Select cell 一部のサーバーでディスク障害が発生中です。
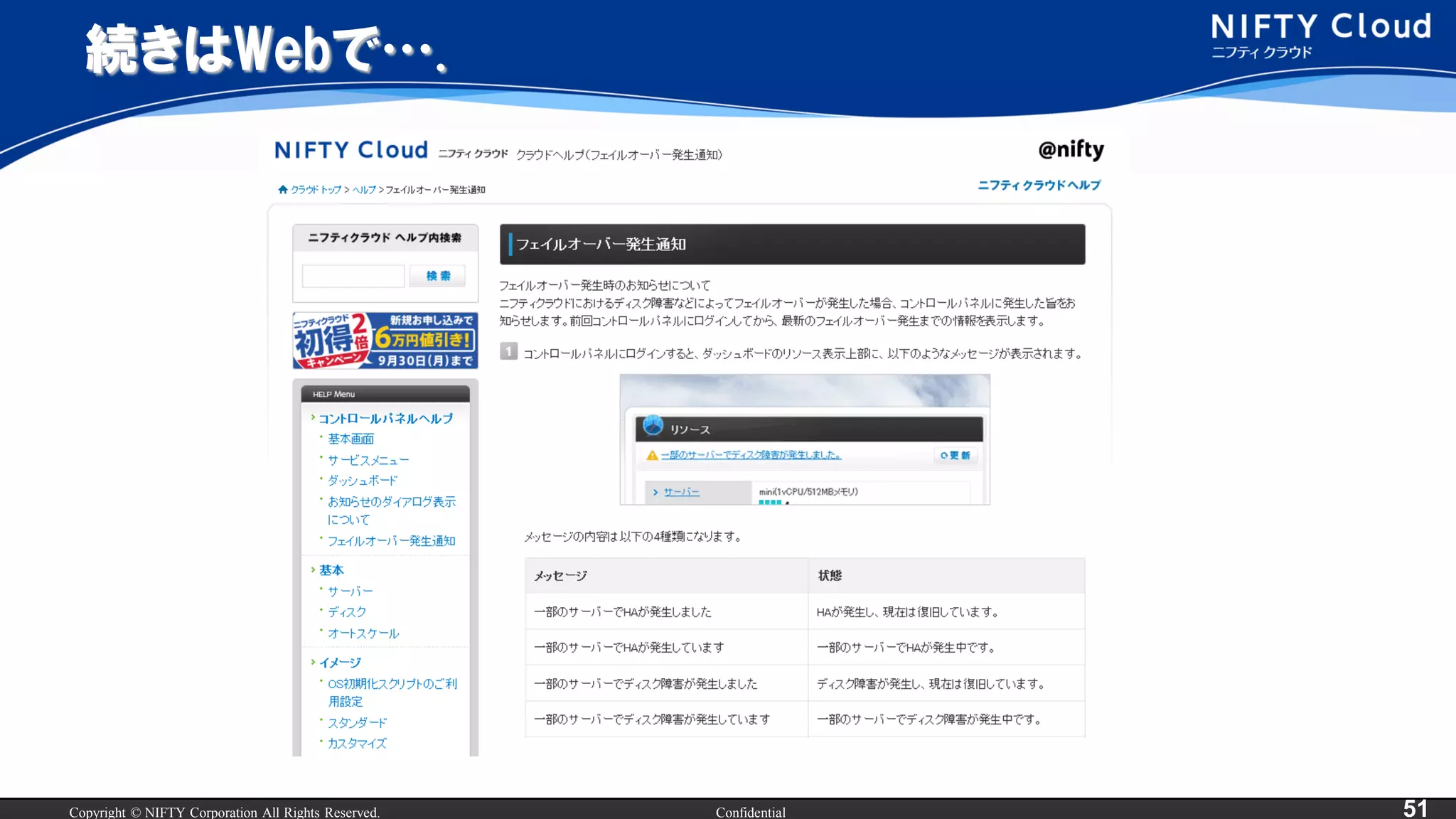Screen dimensions: 1456x819 click(946, 719)
